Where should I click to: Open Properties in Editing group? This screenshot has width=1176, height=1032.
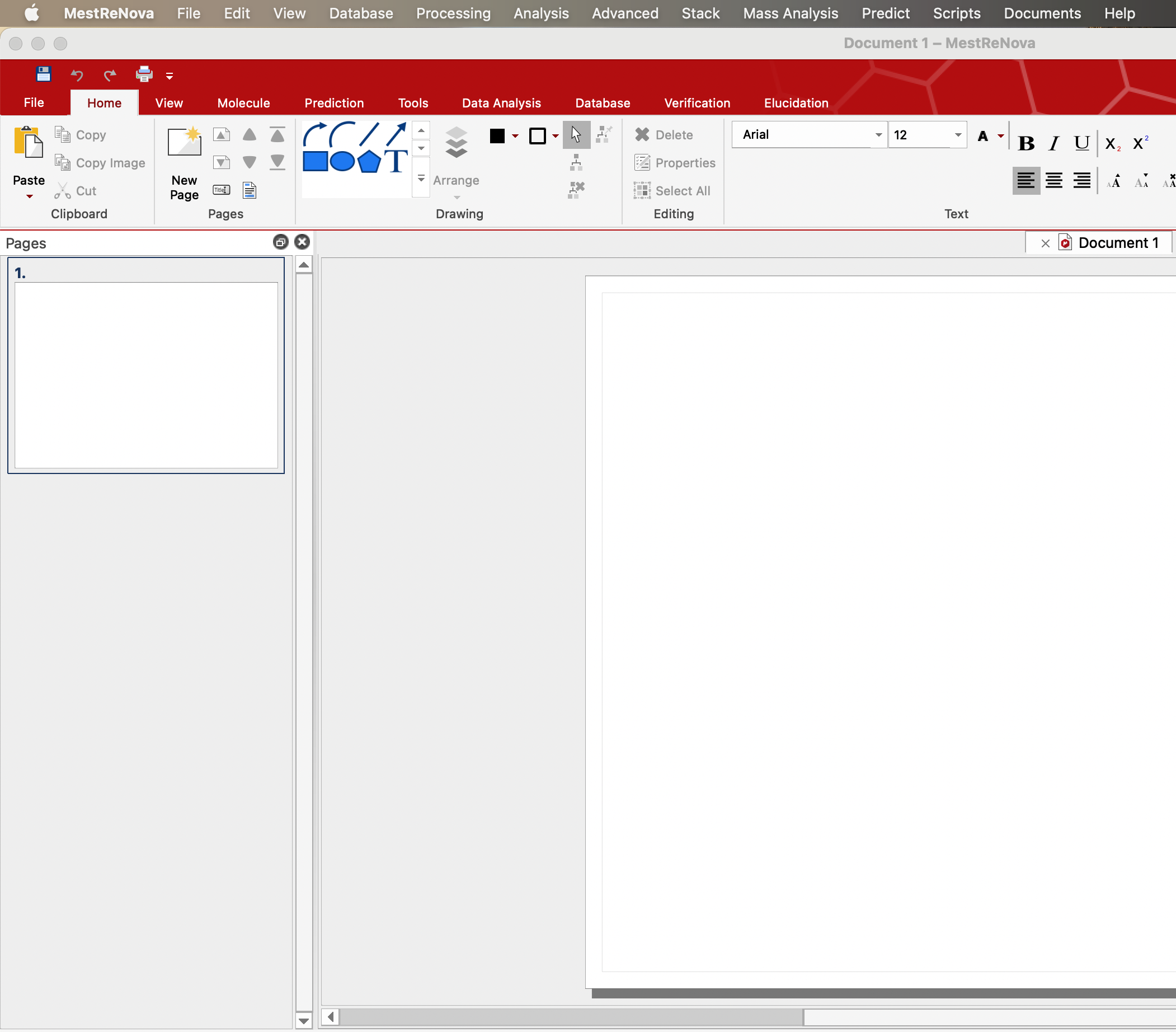pyautogui.click(x=675, y=163)
